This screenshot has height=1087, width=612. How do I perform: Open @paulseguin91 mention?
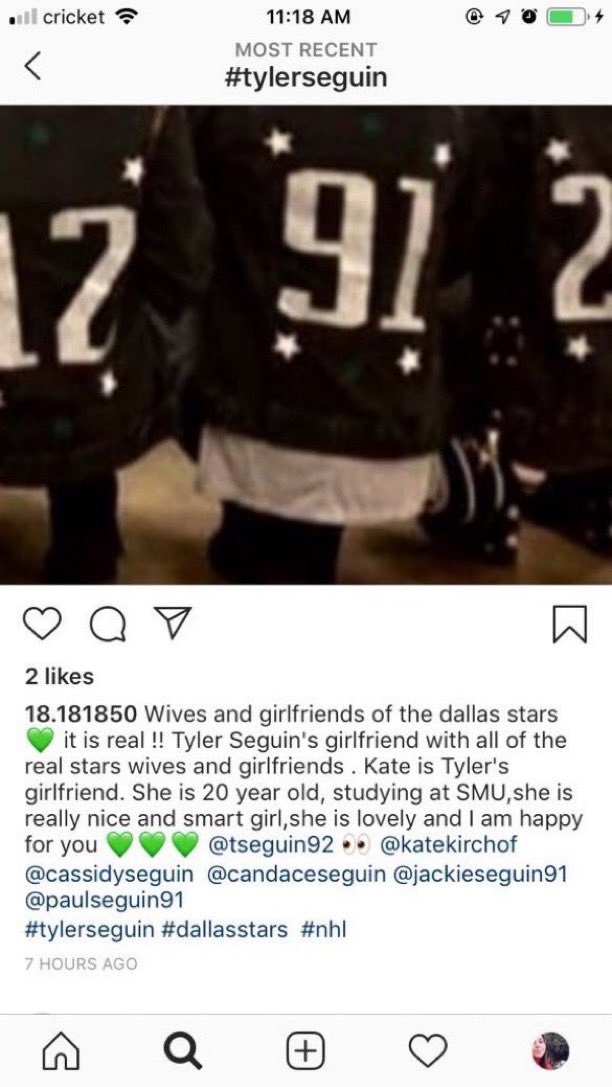(104, 900)
